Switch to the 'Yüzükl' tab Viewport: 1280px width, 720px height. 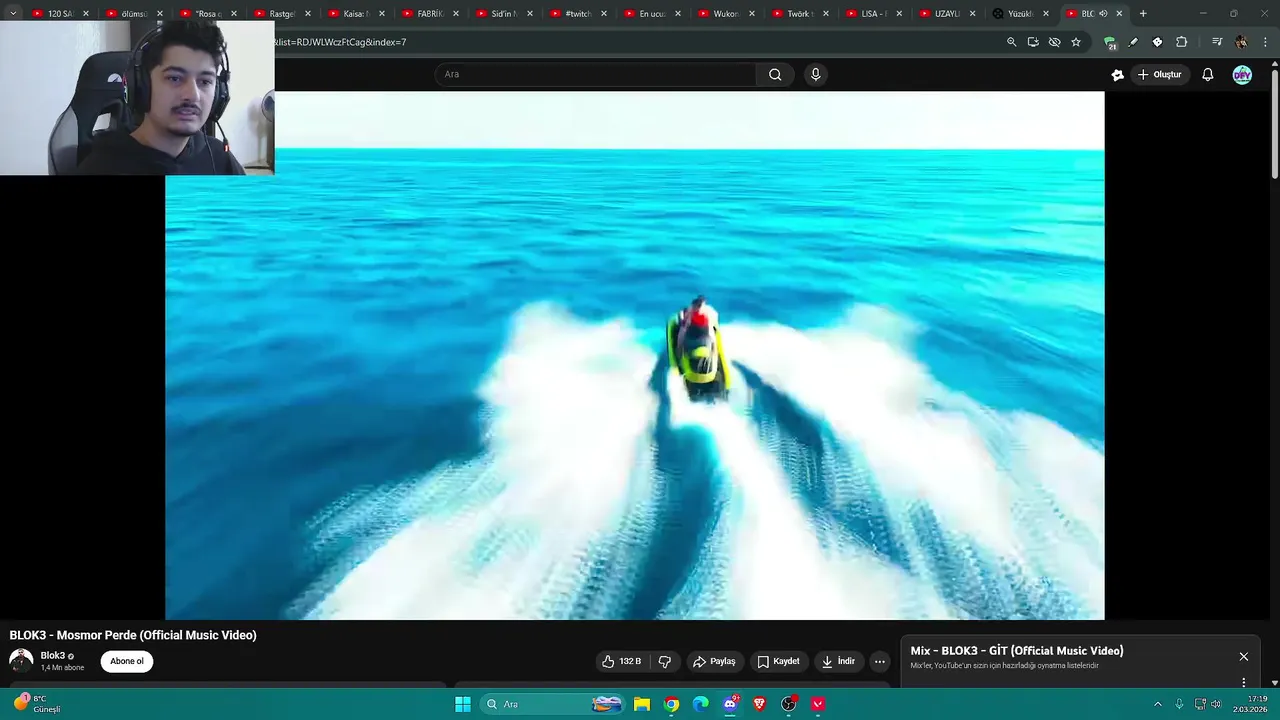(x=1018, y=14)
